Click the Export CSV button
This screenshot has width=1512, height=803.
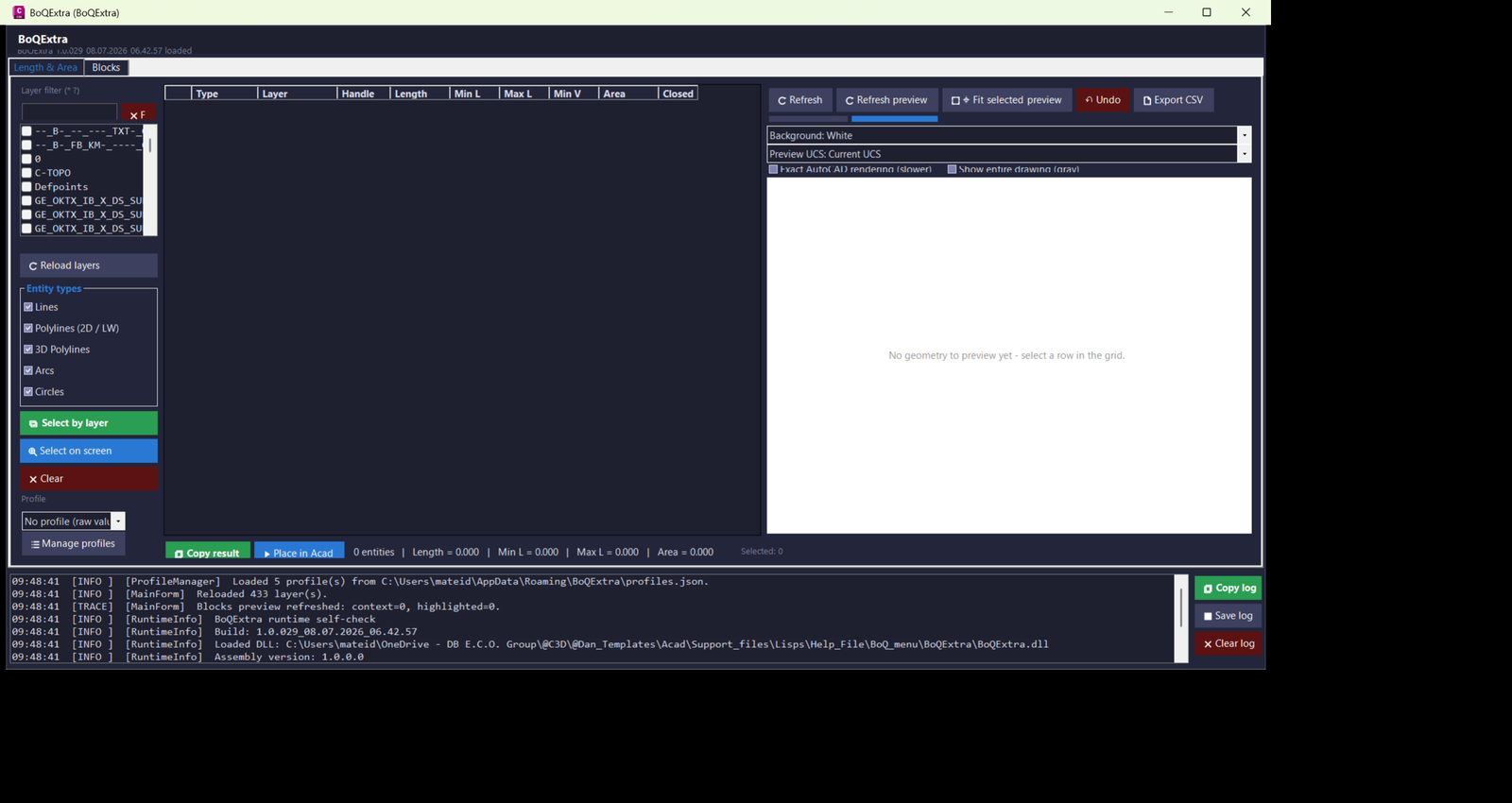click(1174, 100)
